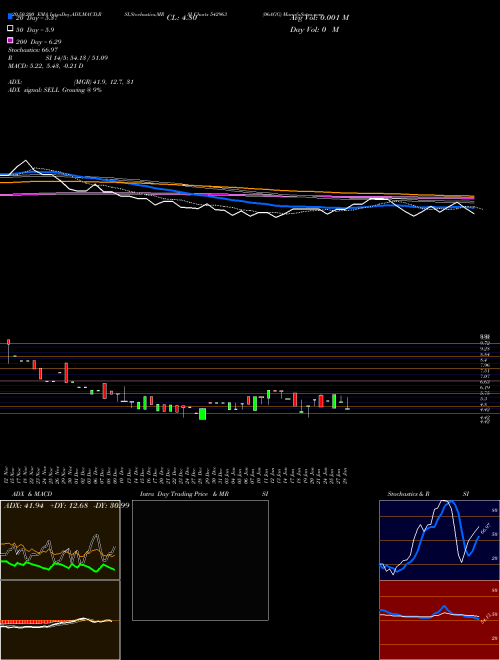Click the white 50 Day legend swatch

(10, 29)
